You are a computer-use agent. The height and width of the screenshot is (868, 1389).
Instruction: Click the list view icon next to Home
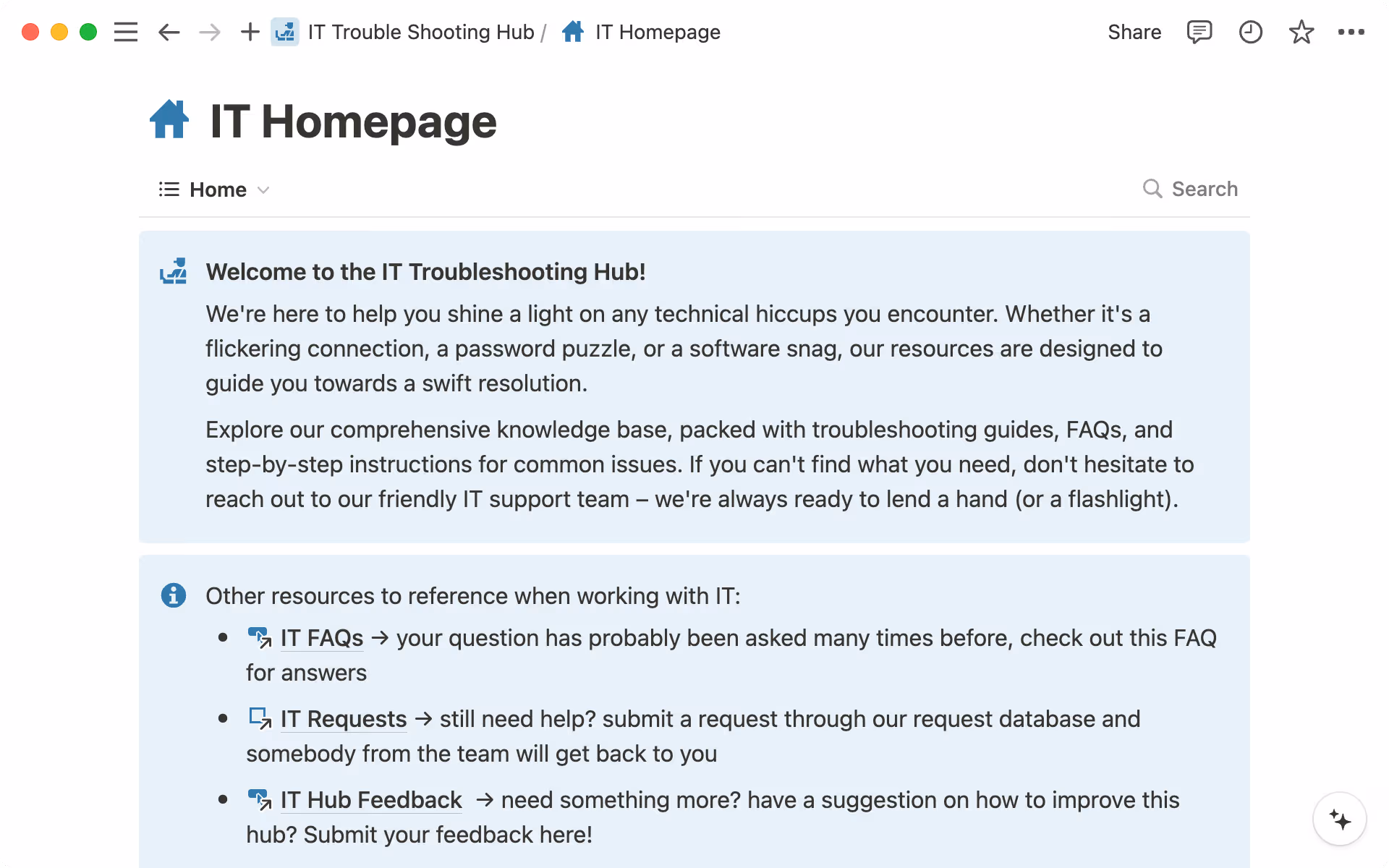[167, 189]
